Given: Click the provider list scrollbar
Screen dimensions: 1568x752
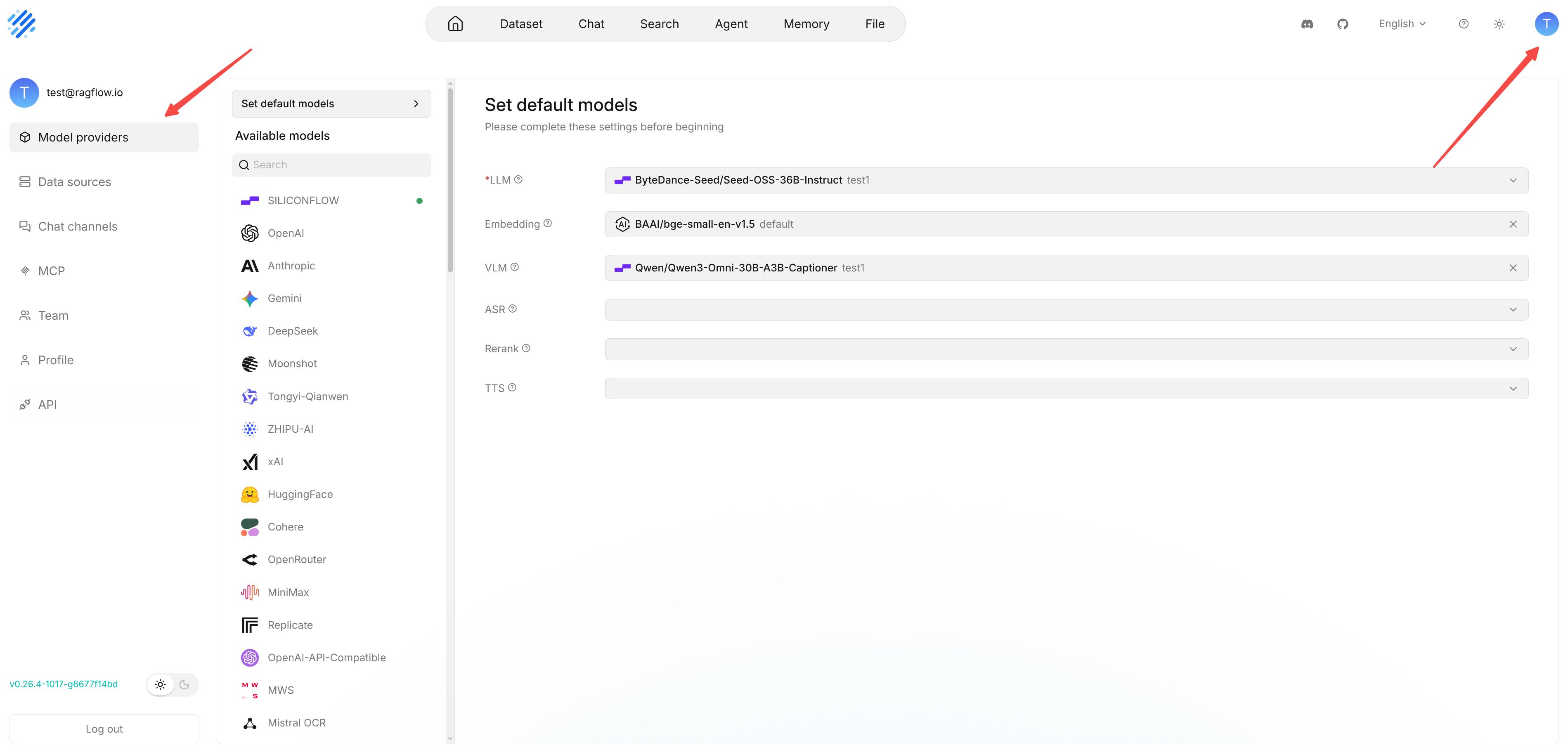Looking at the screenshot, I should click(450, 179).
